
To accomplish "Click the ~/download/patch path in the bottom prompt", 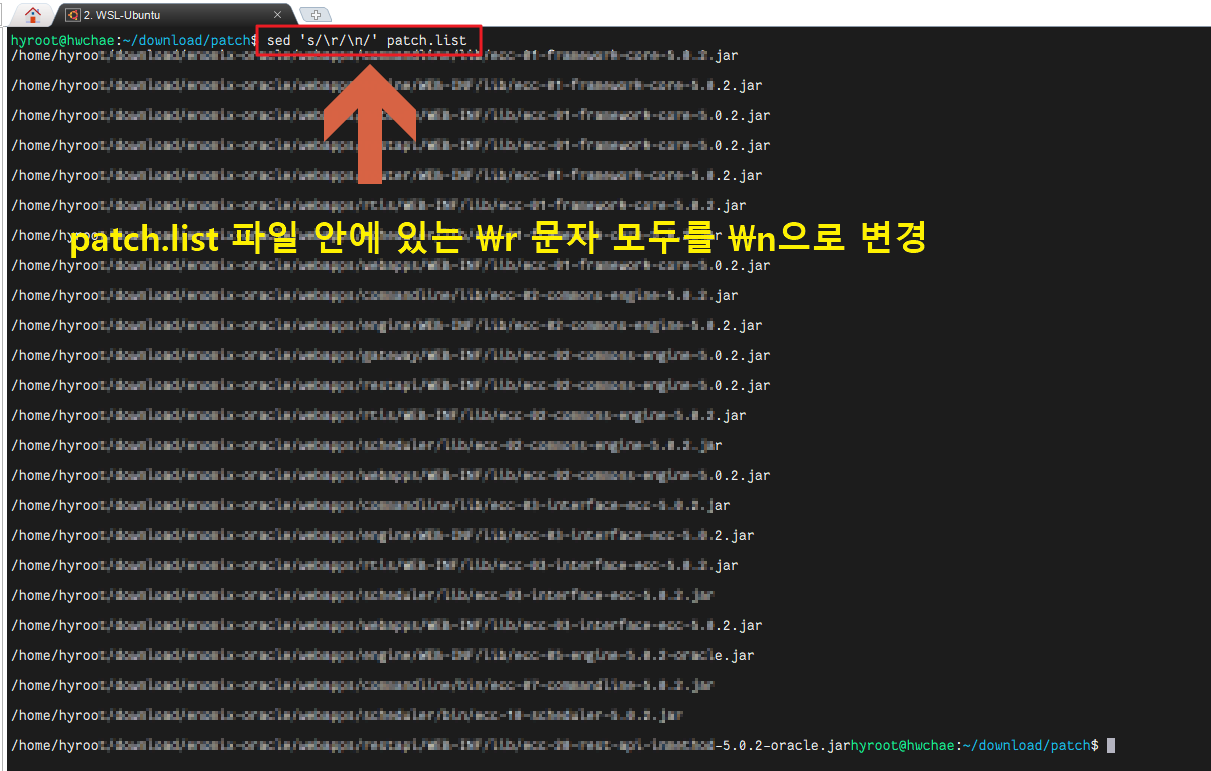I will click(1032, 745).
